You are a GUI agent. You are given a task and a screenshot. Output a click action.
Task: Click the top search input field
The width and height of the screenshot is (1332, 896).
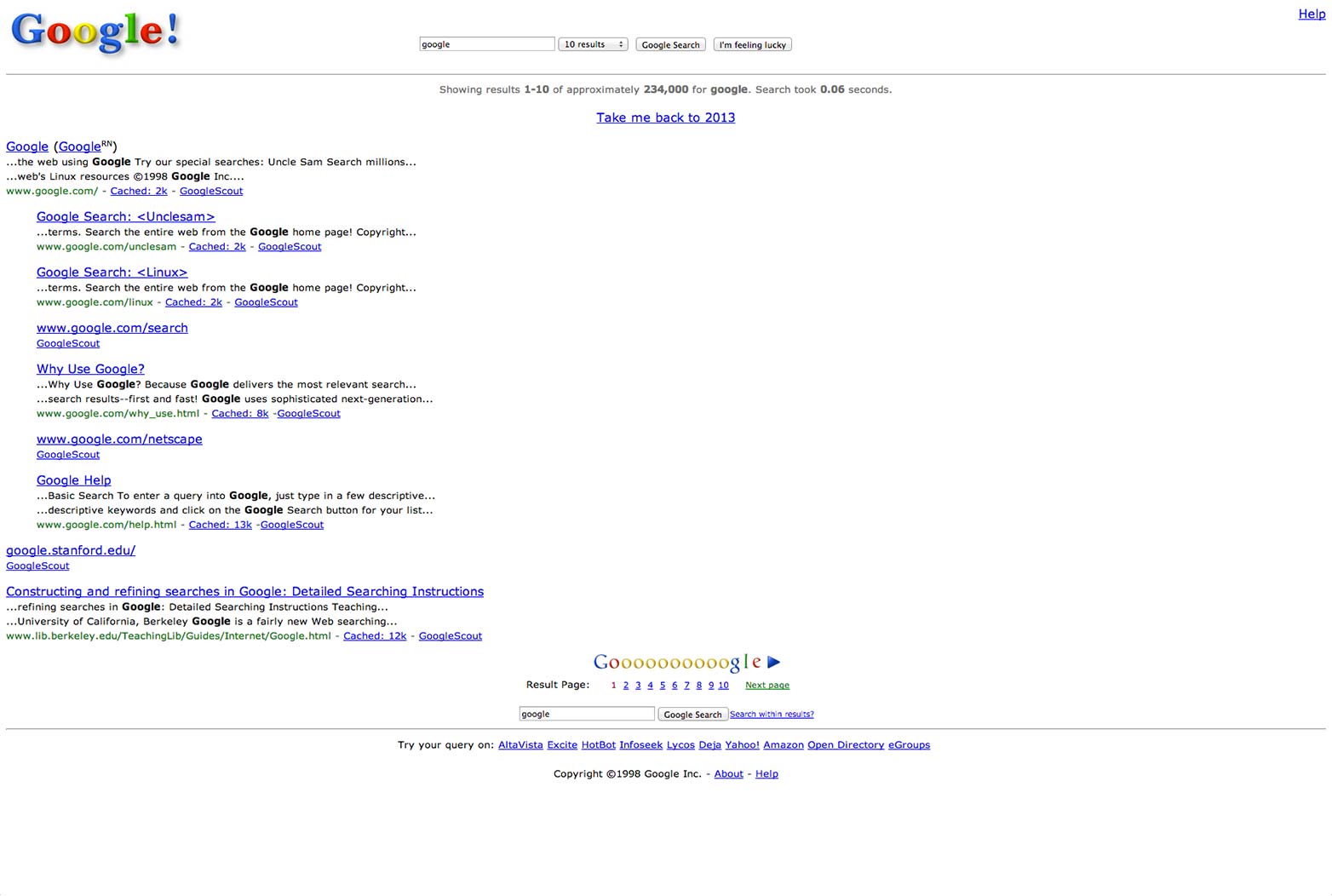487,44
